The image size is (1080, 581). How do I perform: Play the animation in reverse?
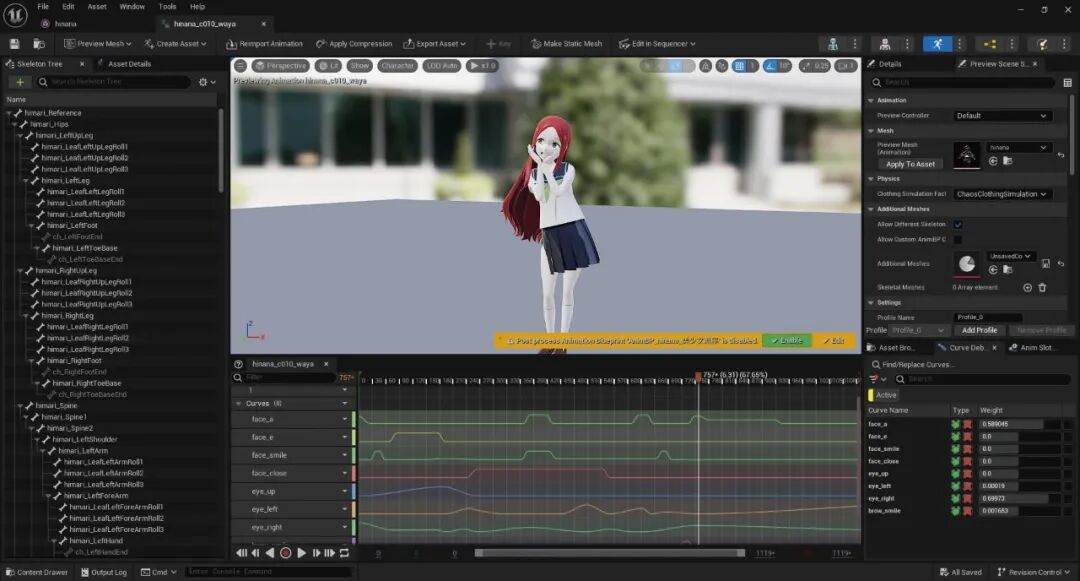pos(270,553)
